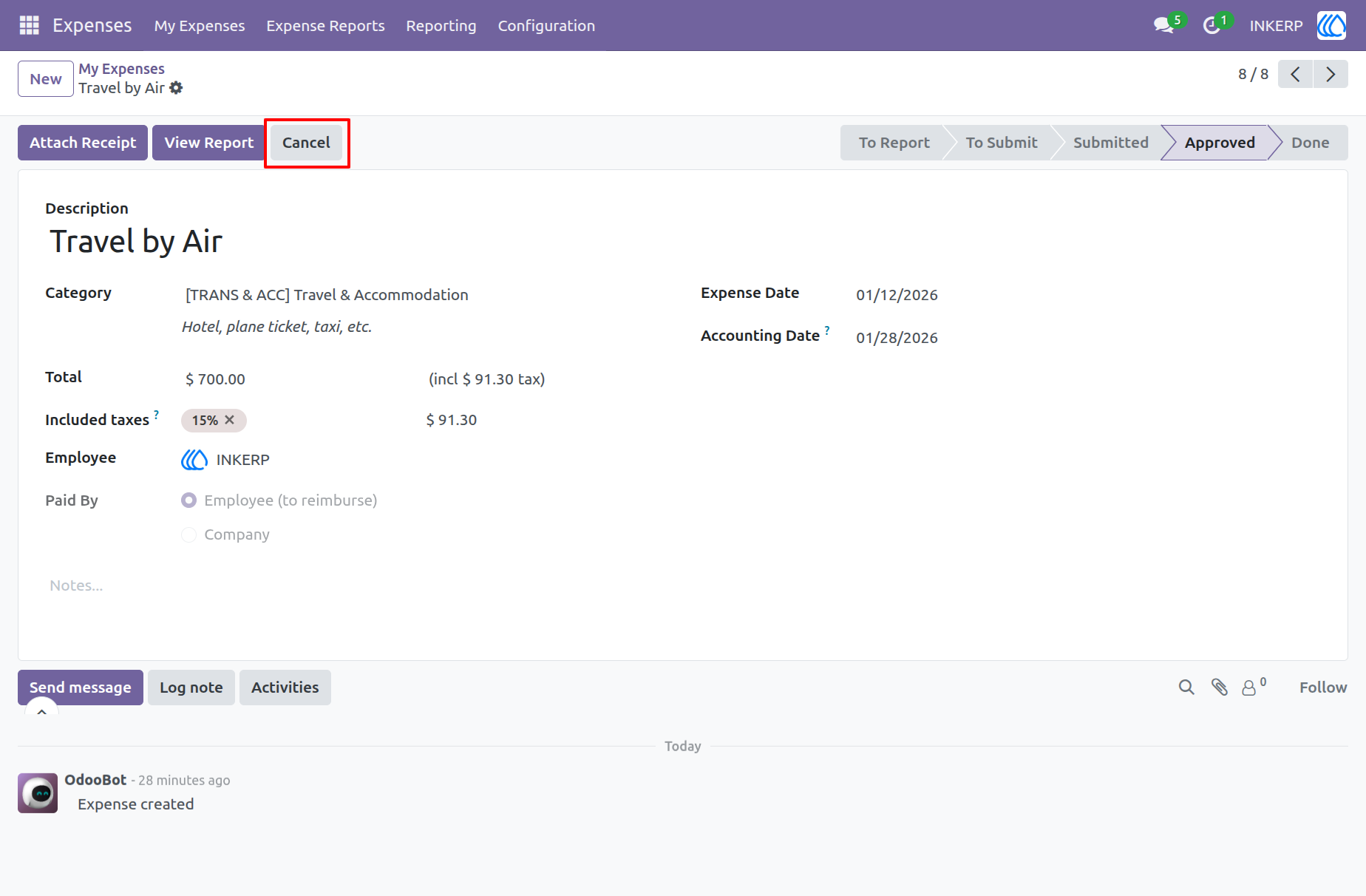Open the gear actions menu beside Travel by Air

click(176, 88)
